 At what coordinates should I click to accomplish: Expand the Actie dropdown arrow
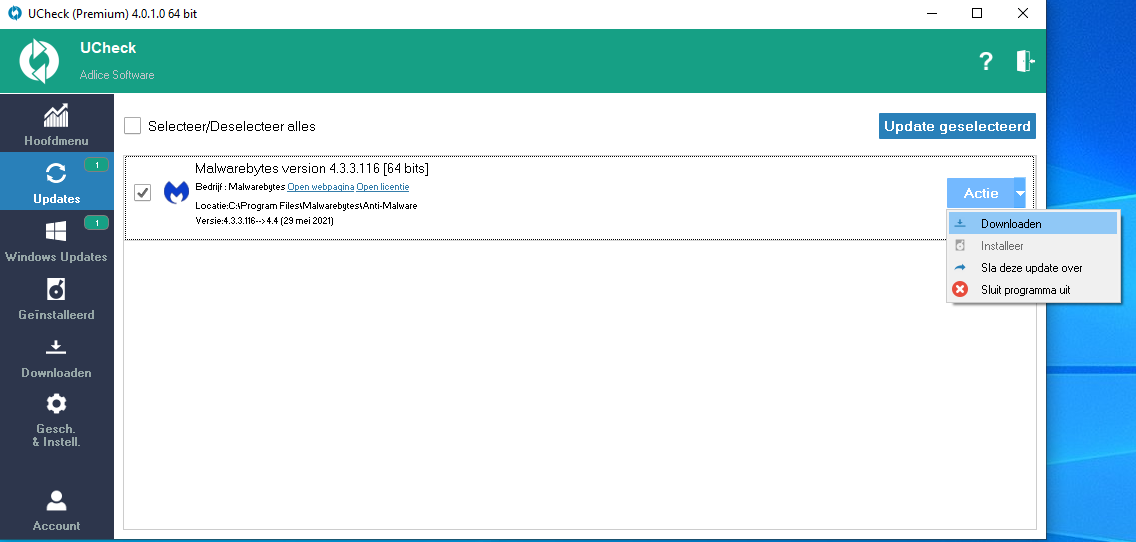[1020, 193]
